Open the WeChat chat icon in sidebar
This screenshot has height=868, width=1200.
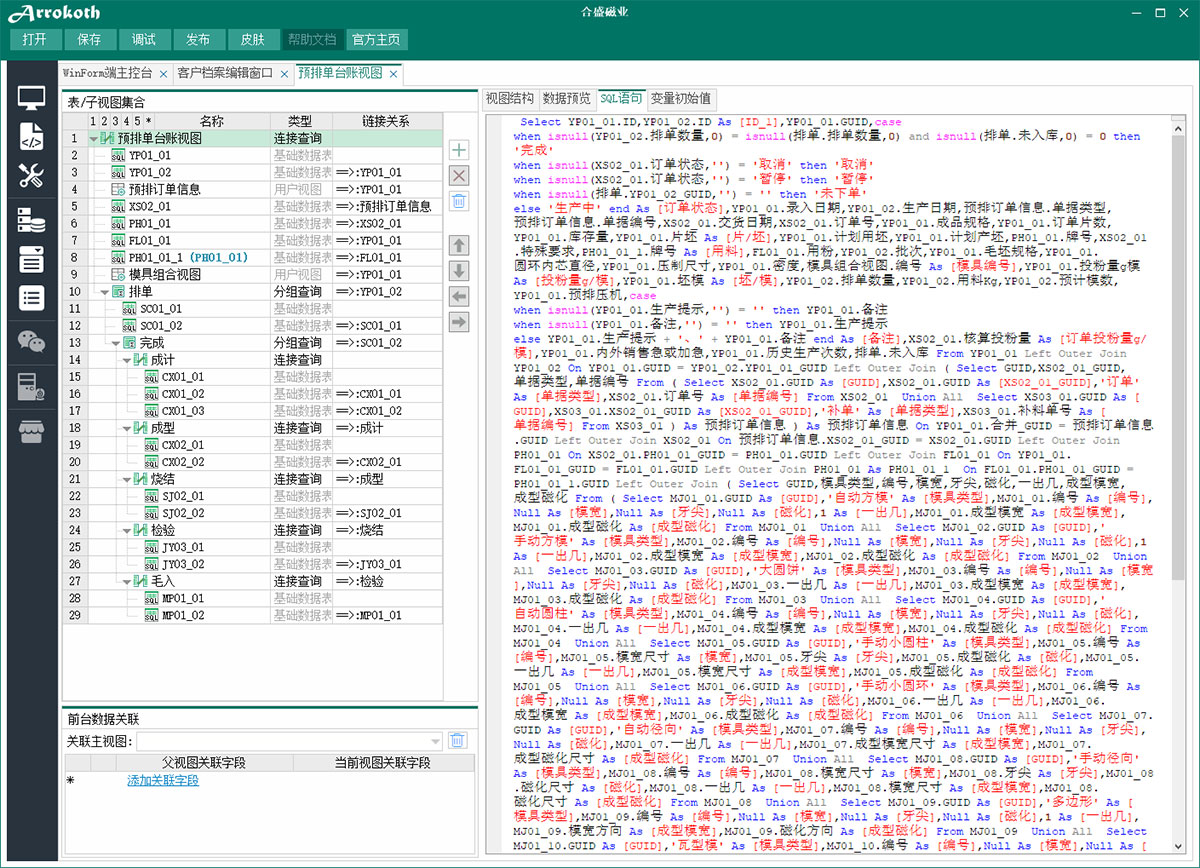[x=31, y=343]
